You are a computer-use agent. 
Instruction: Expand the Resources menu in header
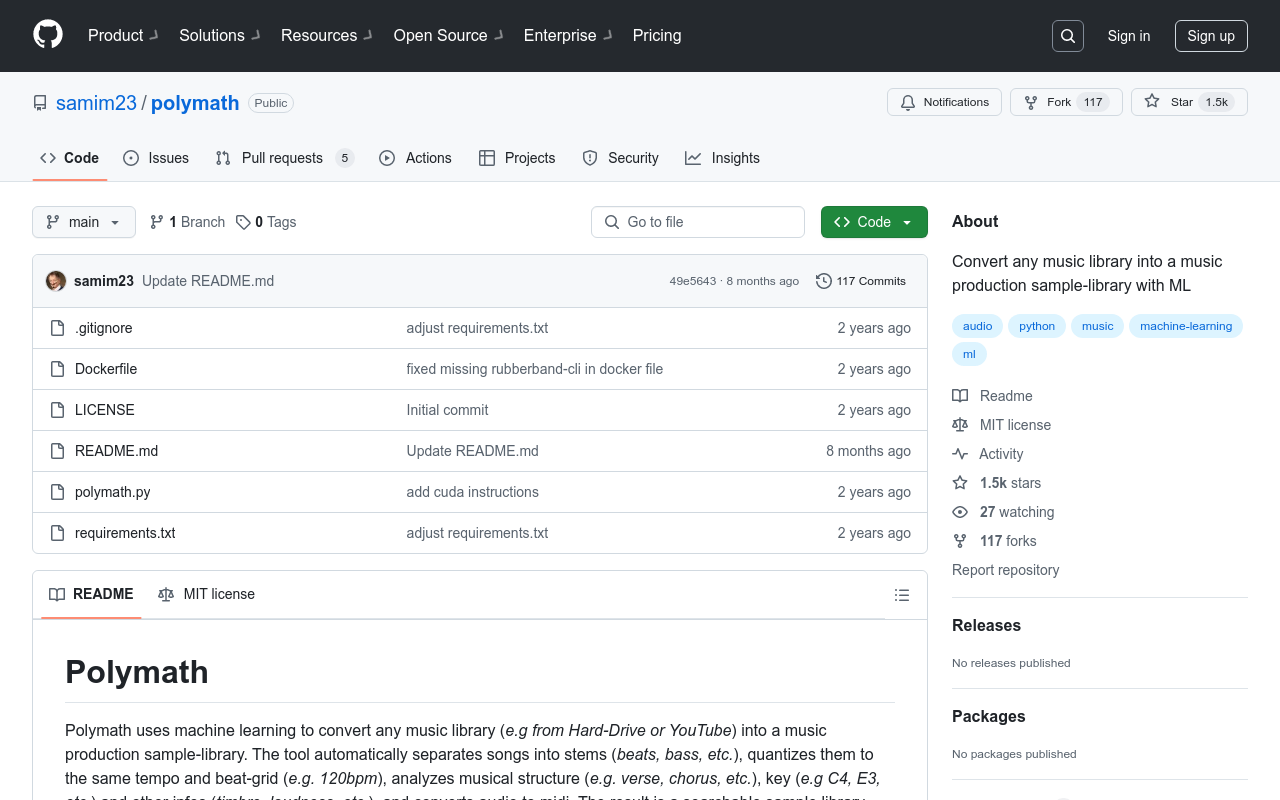coord(327,35)
